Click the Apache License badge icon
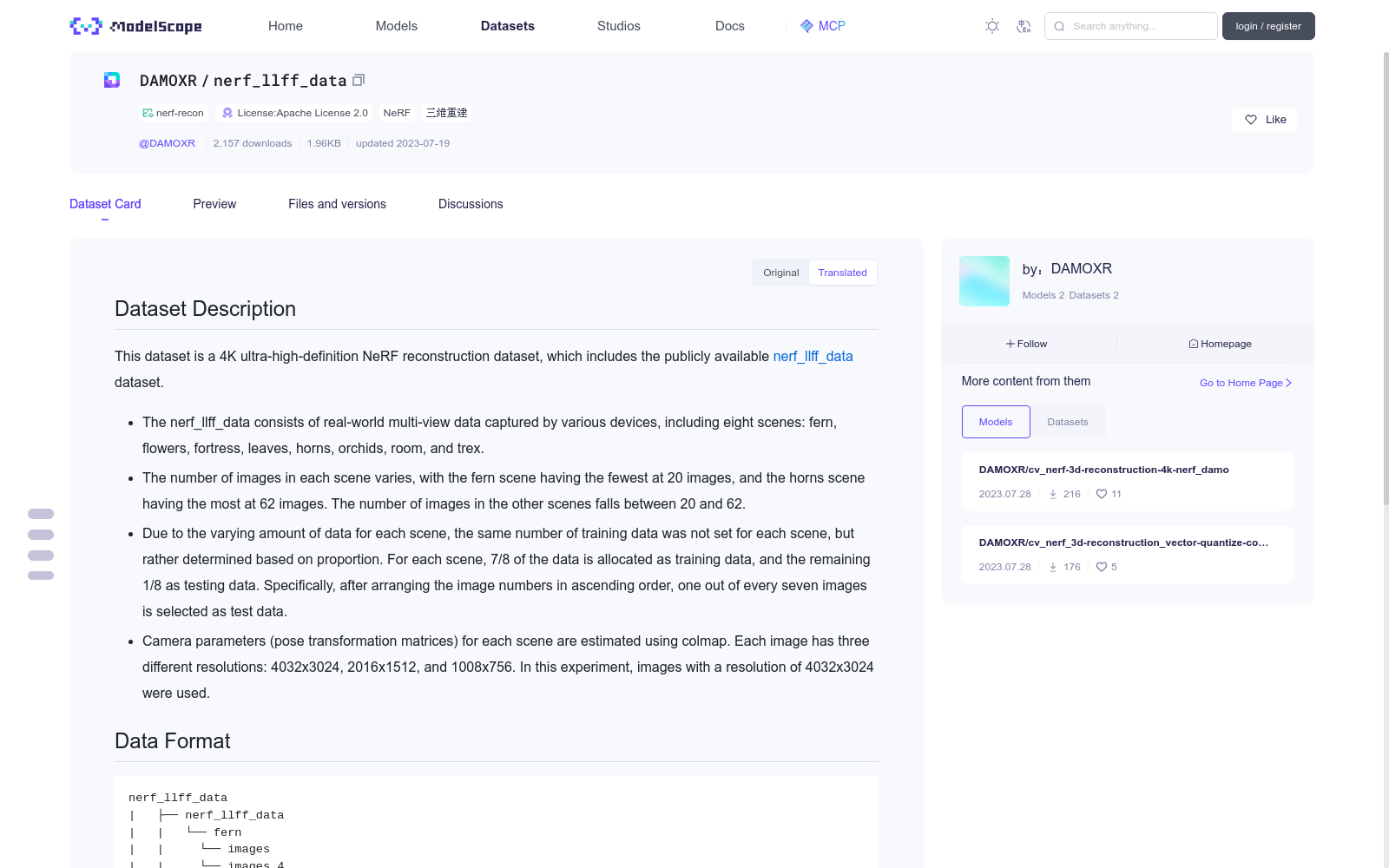Image resolution: width=1389 pixels, height=868 pixels. (227, 113)
